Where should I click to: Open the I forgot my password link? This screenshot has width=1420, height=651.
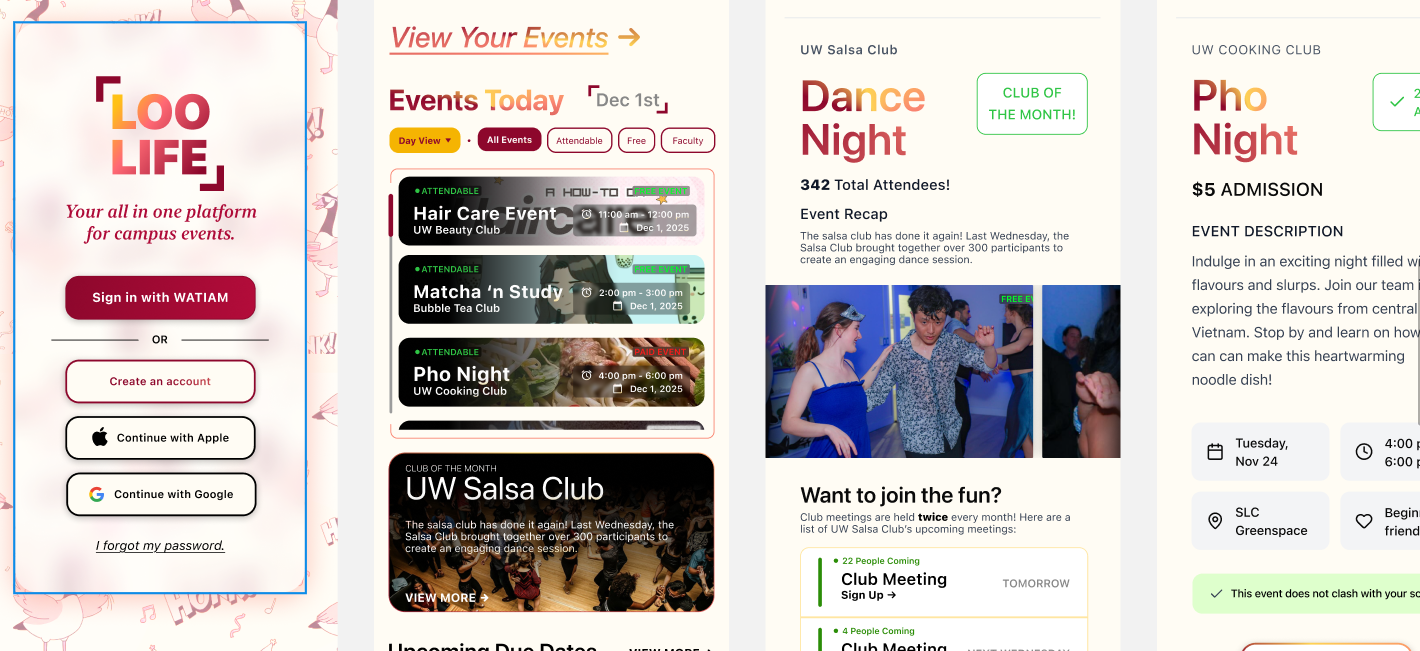[x=160, y=545]
